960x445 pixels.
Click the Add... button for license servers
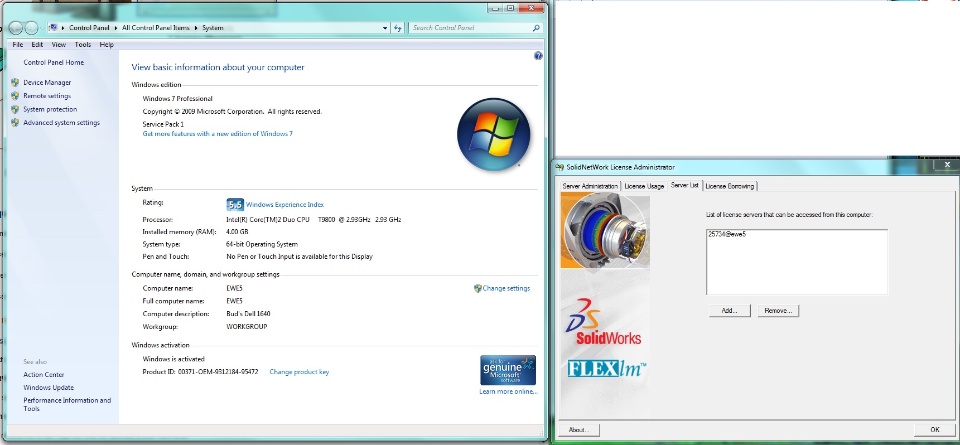730,311
